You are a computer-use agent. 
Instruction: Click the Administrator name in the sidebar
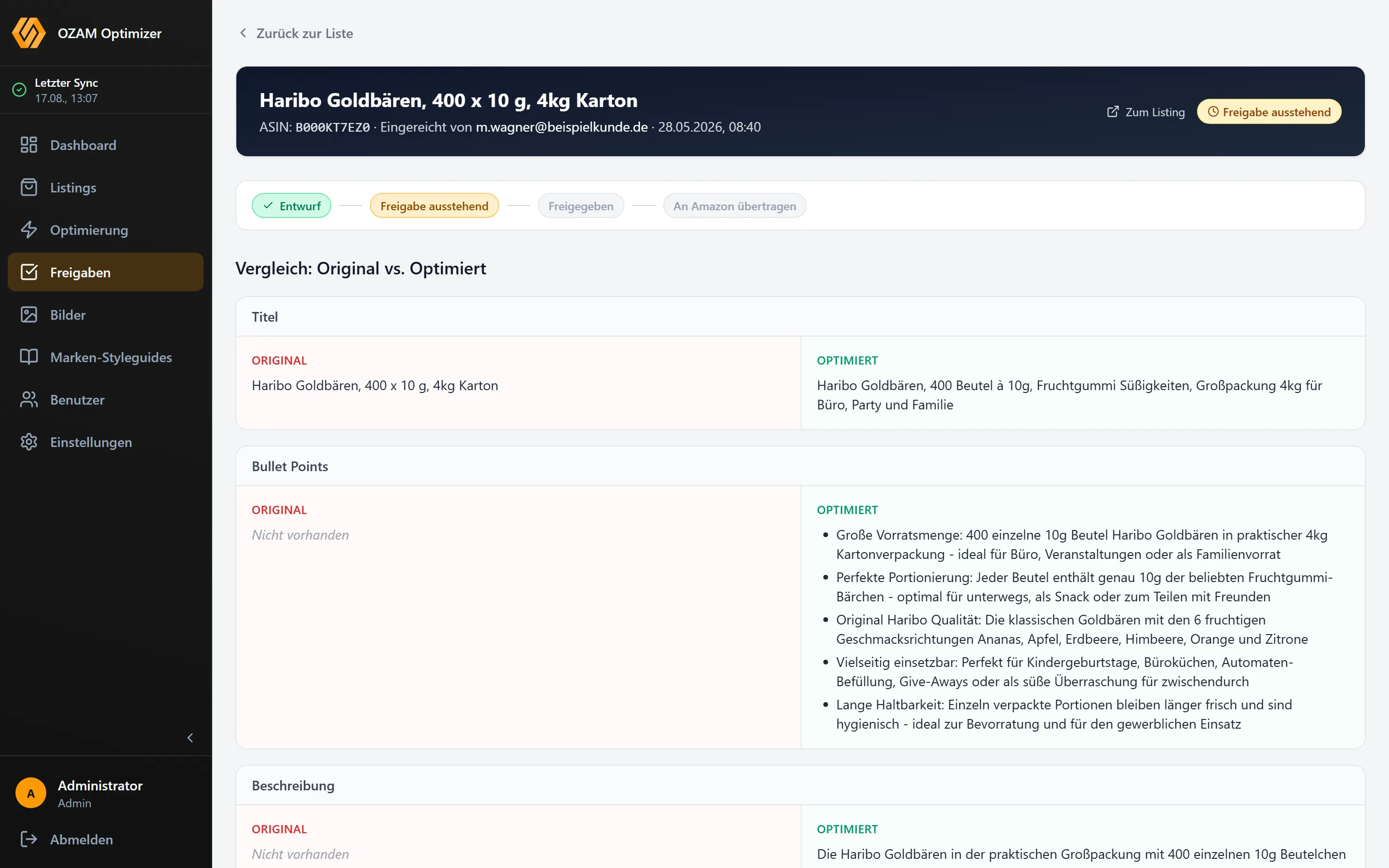coord(100,786)
